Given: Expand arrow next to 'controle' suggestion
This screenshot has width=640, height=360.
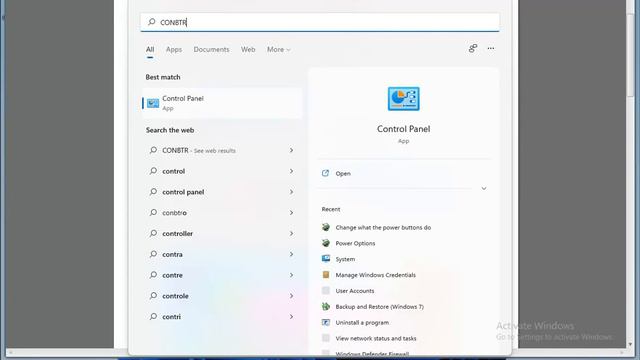Looking at the screenshot, I should pyautogui.click(x=291, y=296).
